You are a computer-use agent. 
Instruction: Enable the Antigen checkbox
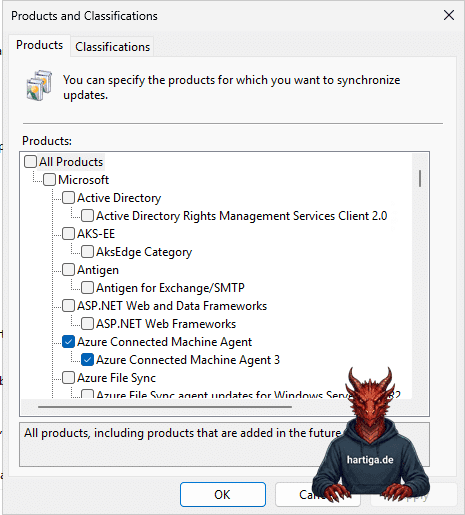point(68,270)
